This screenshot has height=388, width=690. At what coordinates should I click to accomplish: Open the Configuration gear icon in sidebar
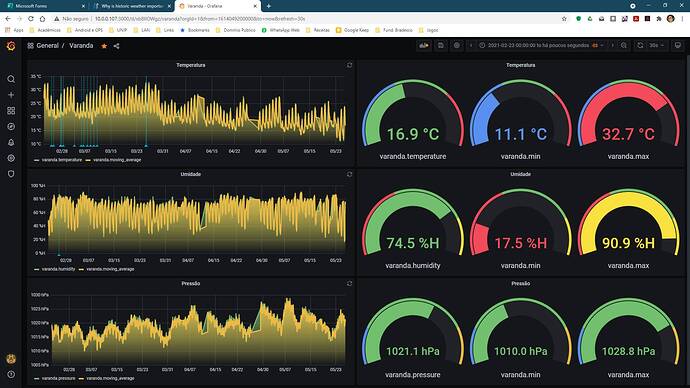coord(11,158)
